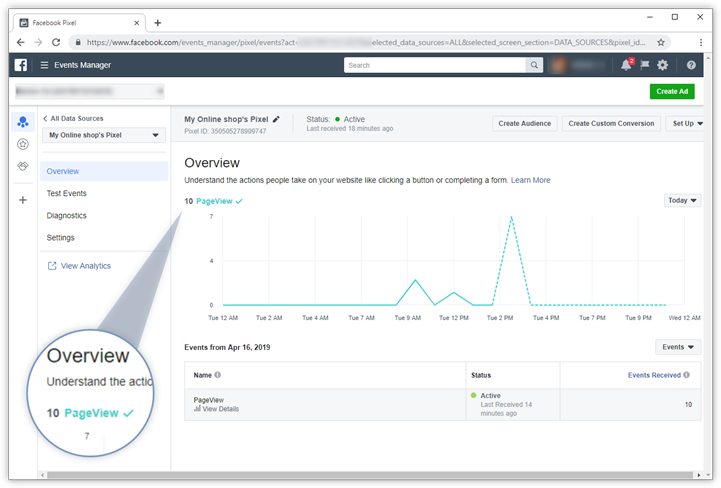Click the Facebook logo icon
Viewport: 721px width, 488px height.
coord(20,65)
